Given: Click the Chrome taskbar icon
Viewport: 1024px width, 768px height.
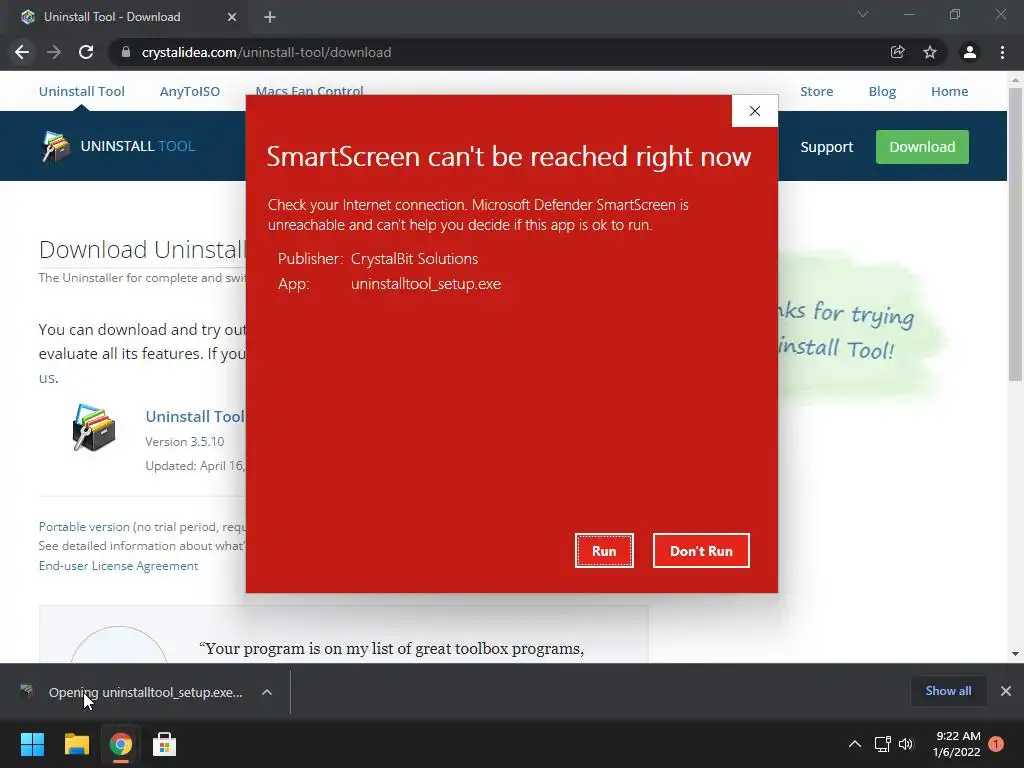Looking at the screenshot, I should pos(121,744).
